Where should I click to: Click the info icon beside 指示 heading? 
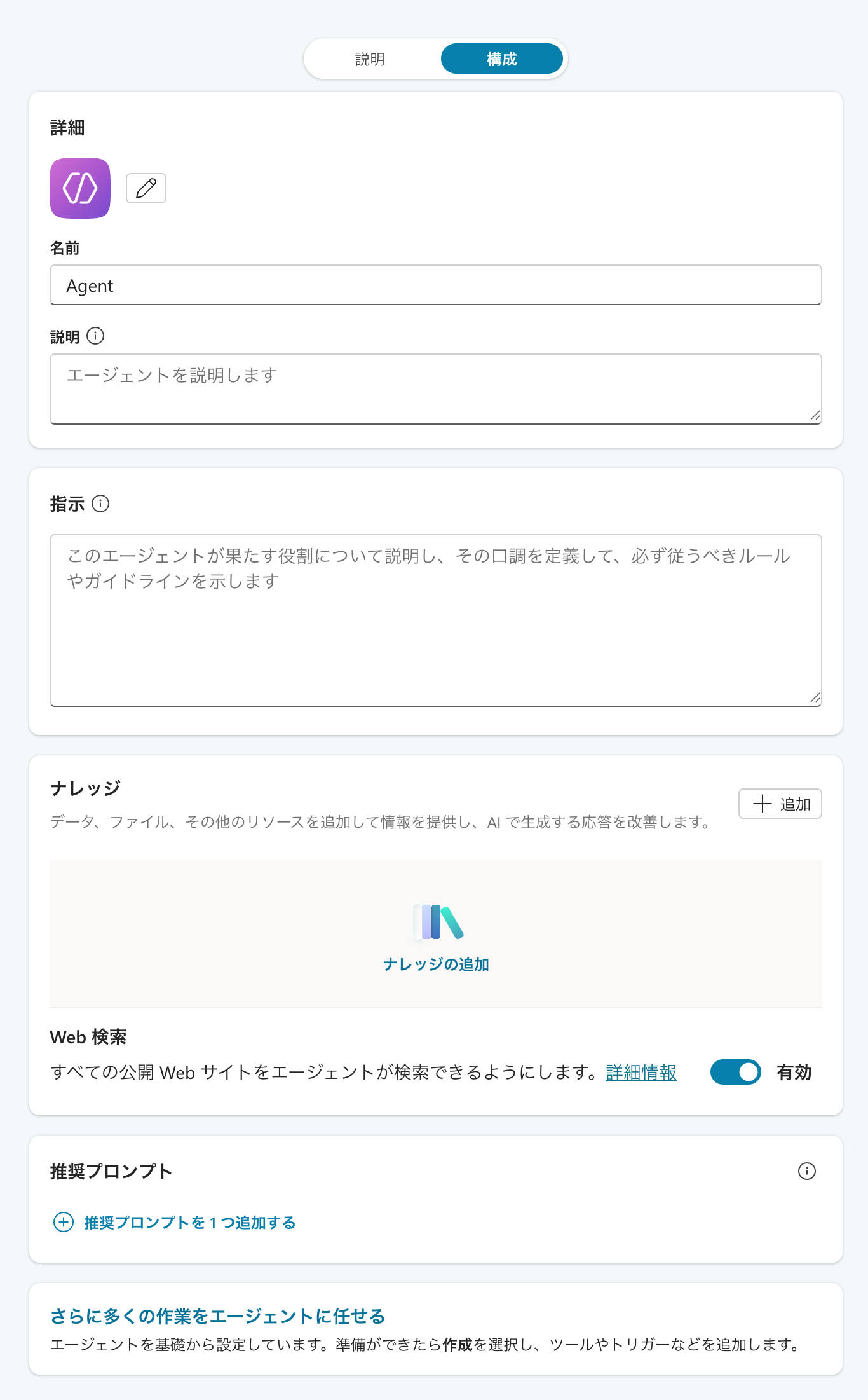pyautogui.click(x=100, y=504)
